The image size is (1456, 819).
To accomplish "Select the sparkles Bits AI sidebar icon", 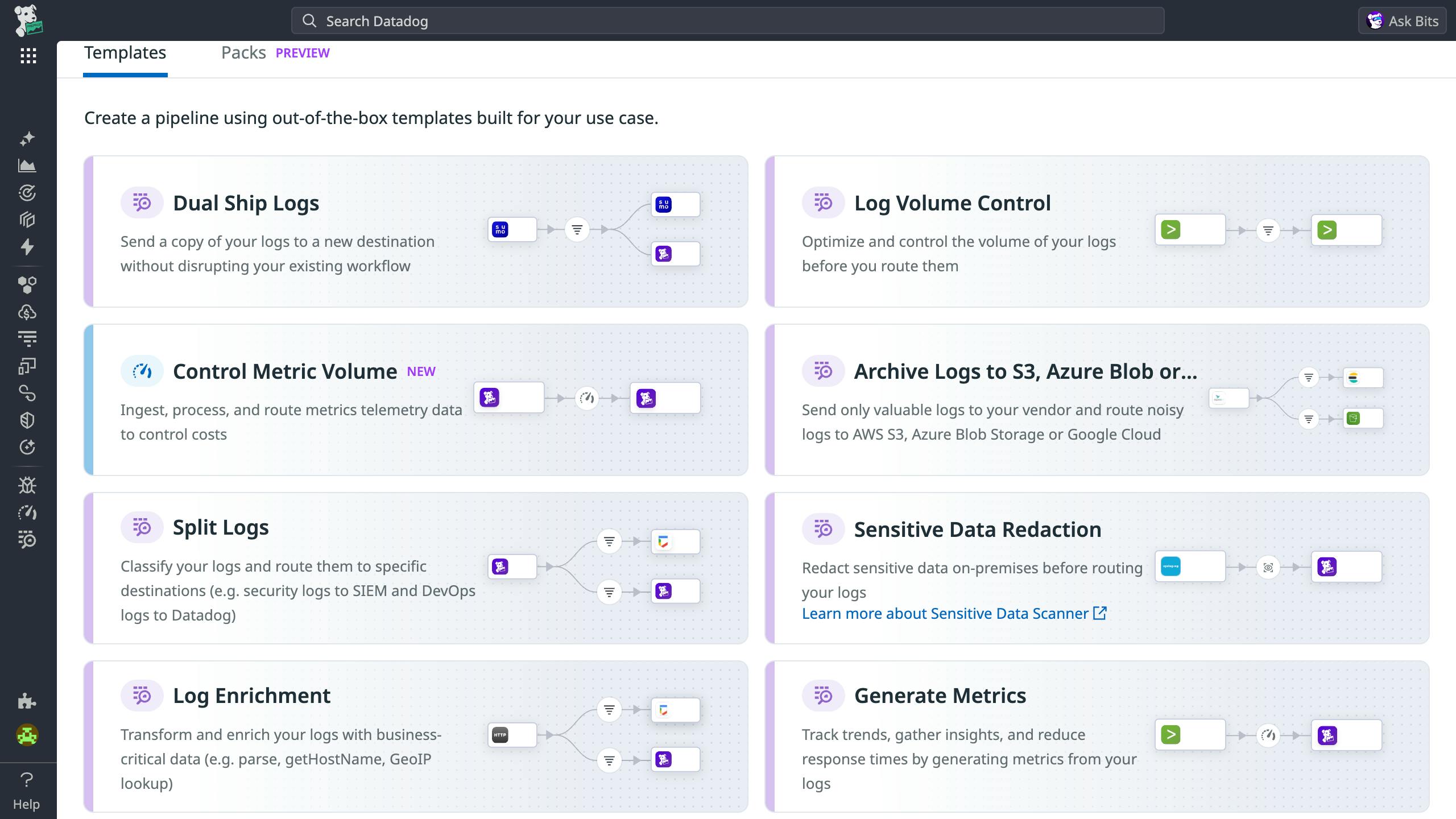I will [27, 138].
